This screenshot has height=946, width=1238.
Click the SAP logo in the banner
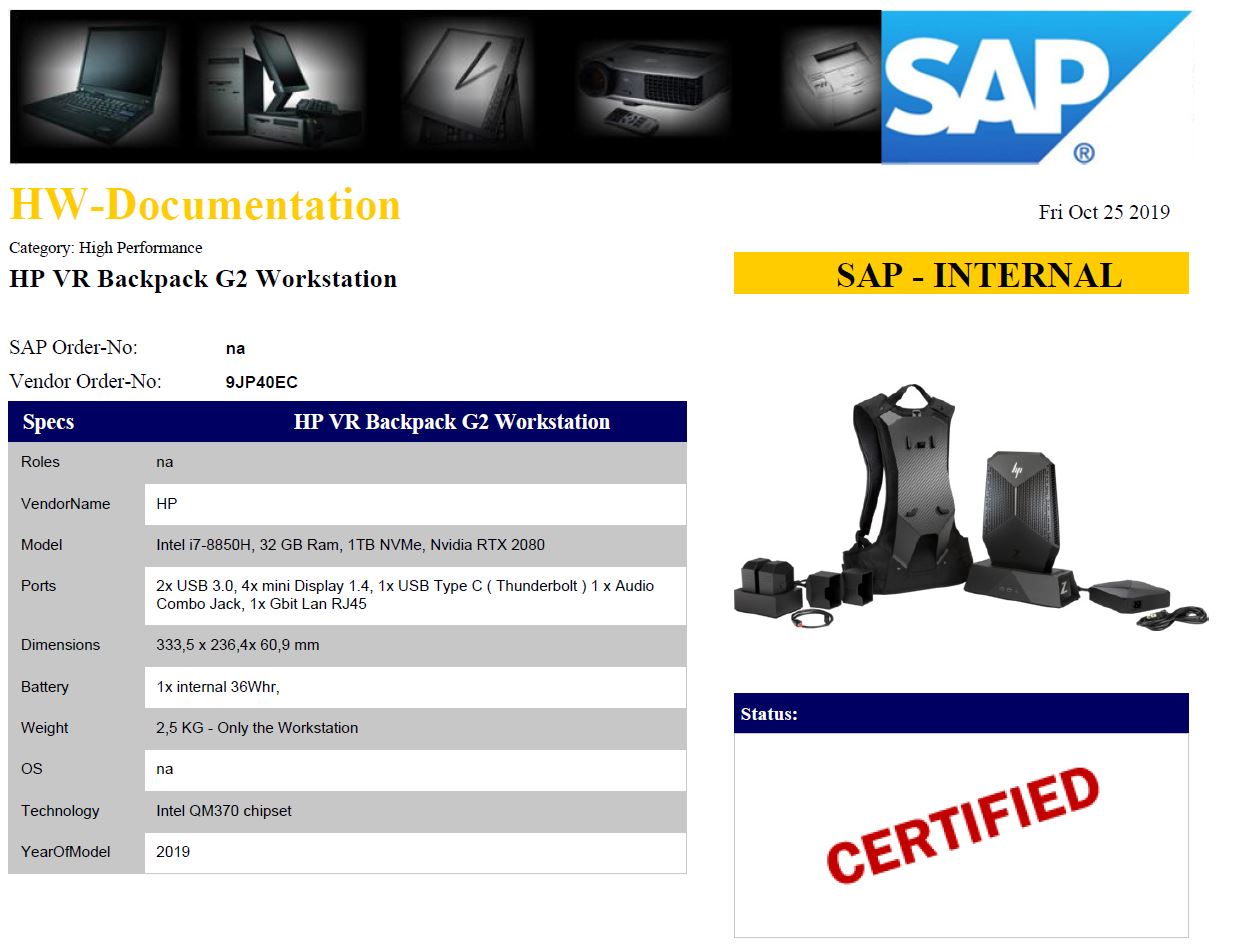1036,87
